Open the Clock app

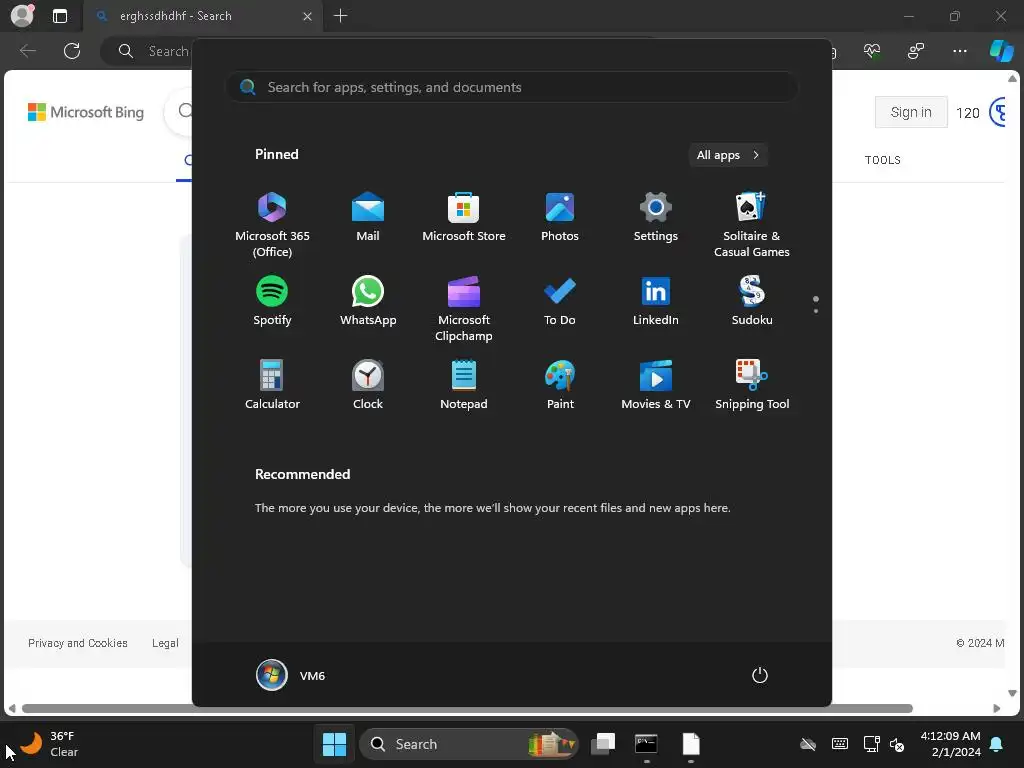[x=368, y=385]
